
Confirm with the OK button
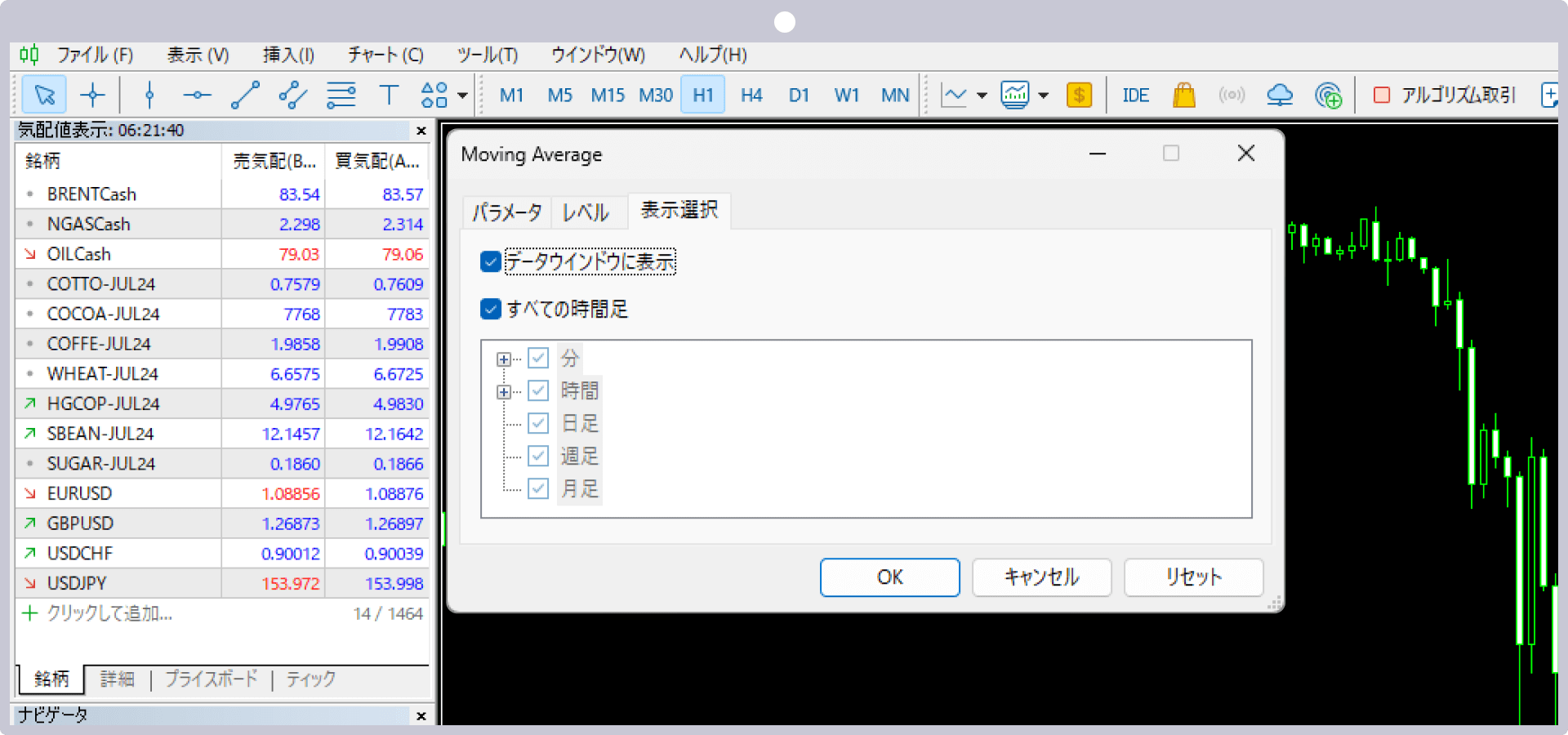pos(890,577)
